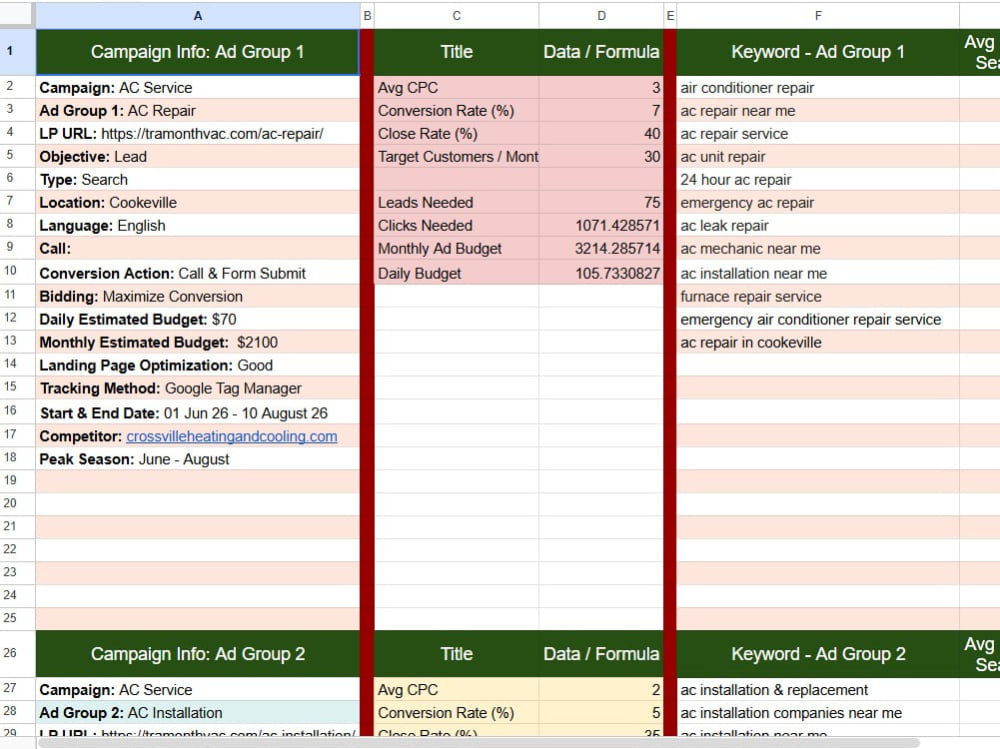Click the select-all corner box
The image size is (1000, 749).
tap(17, 16)
